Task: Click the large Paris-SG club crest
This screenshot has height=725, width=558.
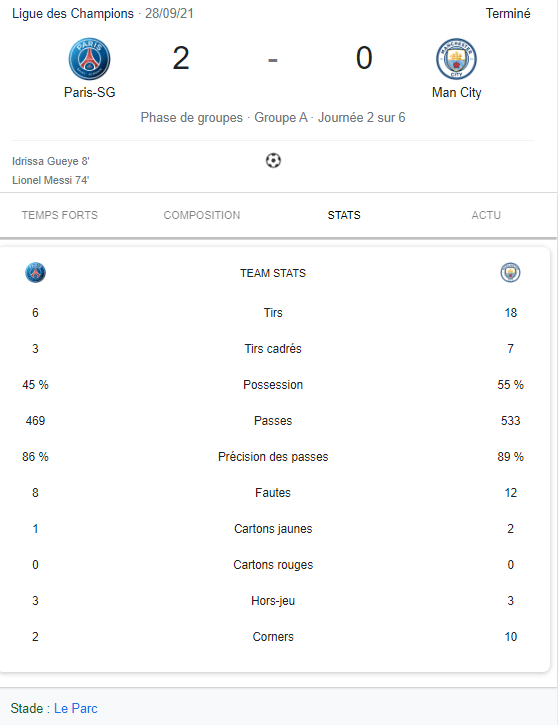Action: coord(89,59)
